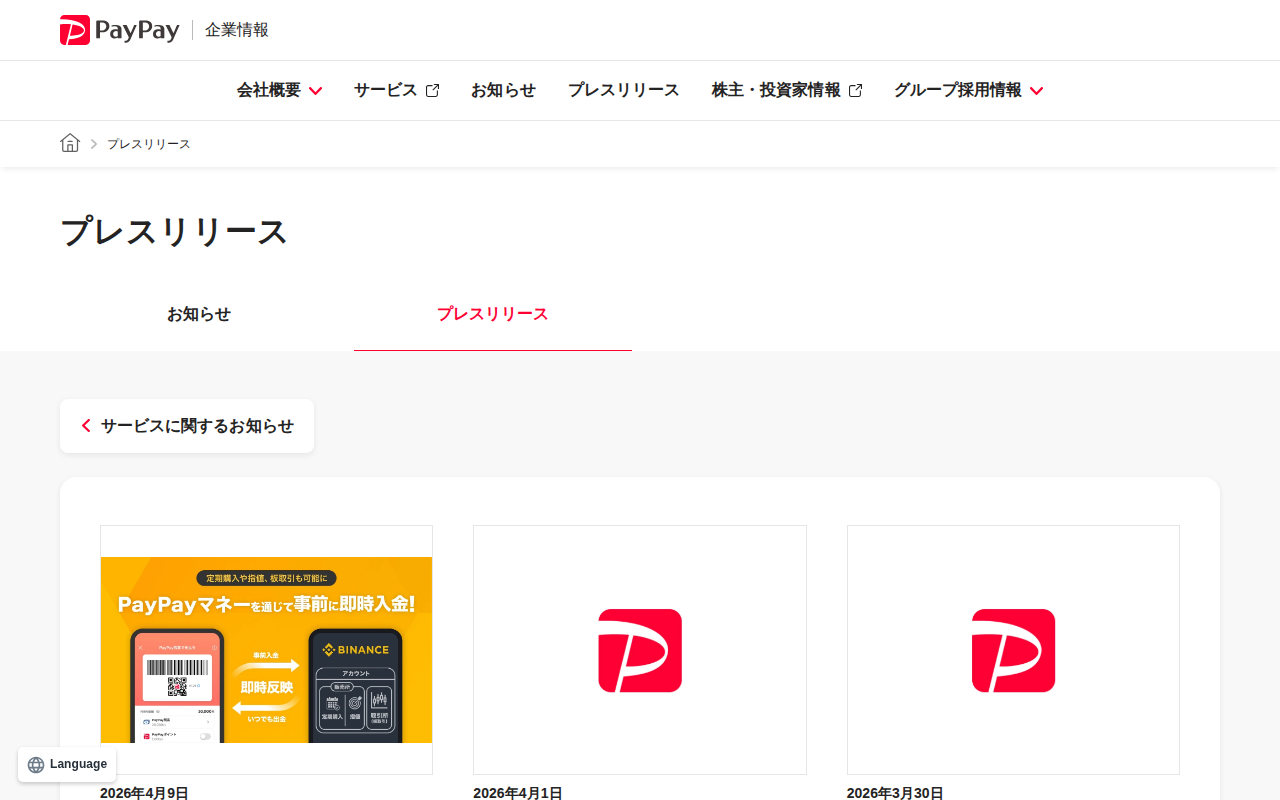1280x800 pixels.
Task: Open プレスリリース in the top navigation bar
Action: (624, 90)
